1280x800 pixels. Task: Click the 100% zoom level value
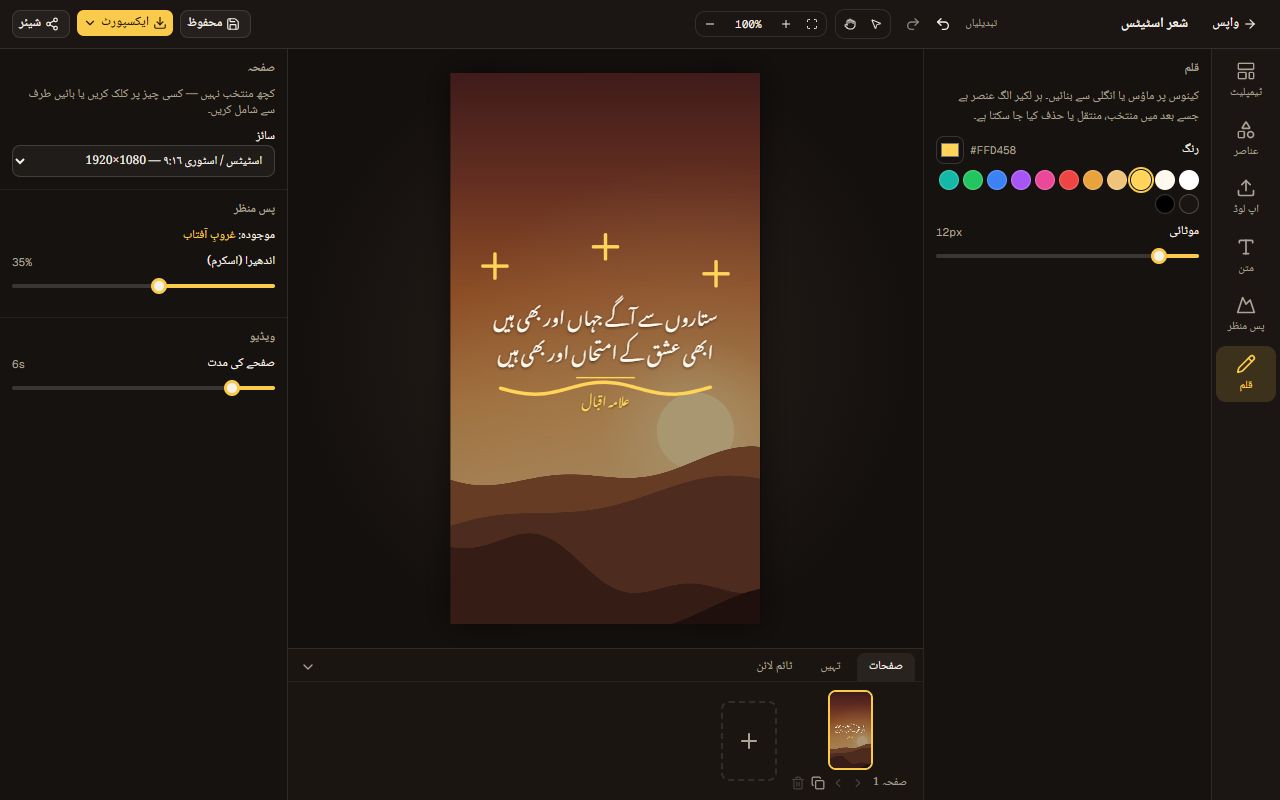[748, 24]
